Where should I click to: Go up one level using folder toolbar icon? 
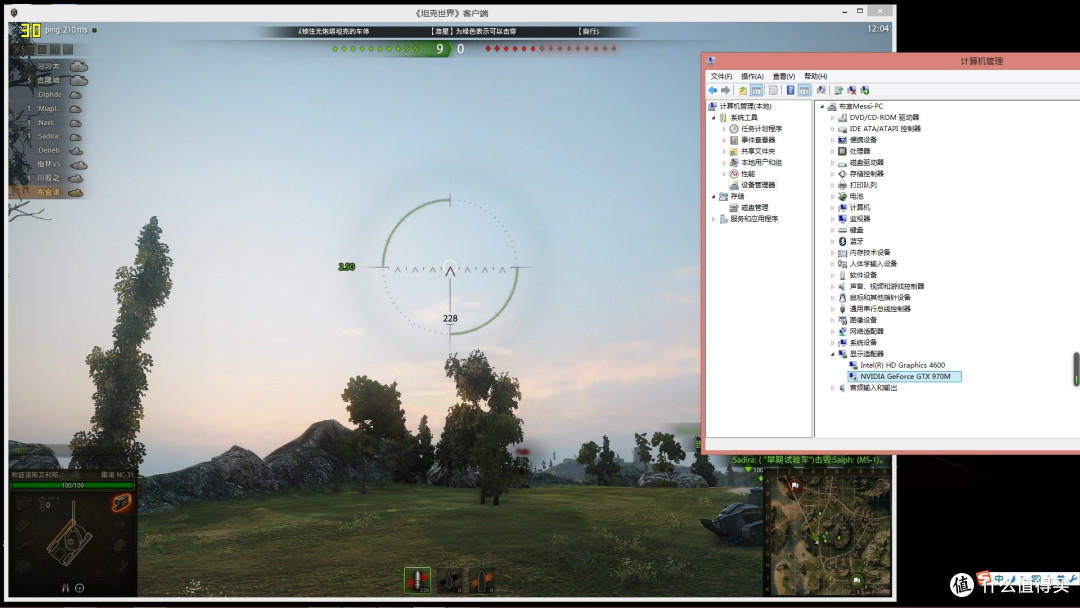(x=742, y=90)
